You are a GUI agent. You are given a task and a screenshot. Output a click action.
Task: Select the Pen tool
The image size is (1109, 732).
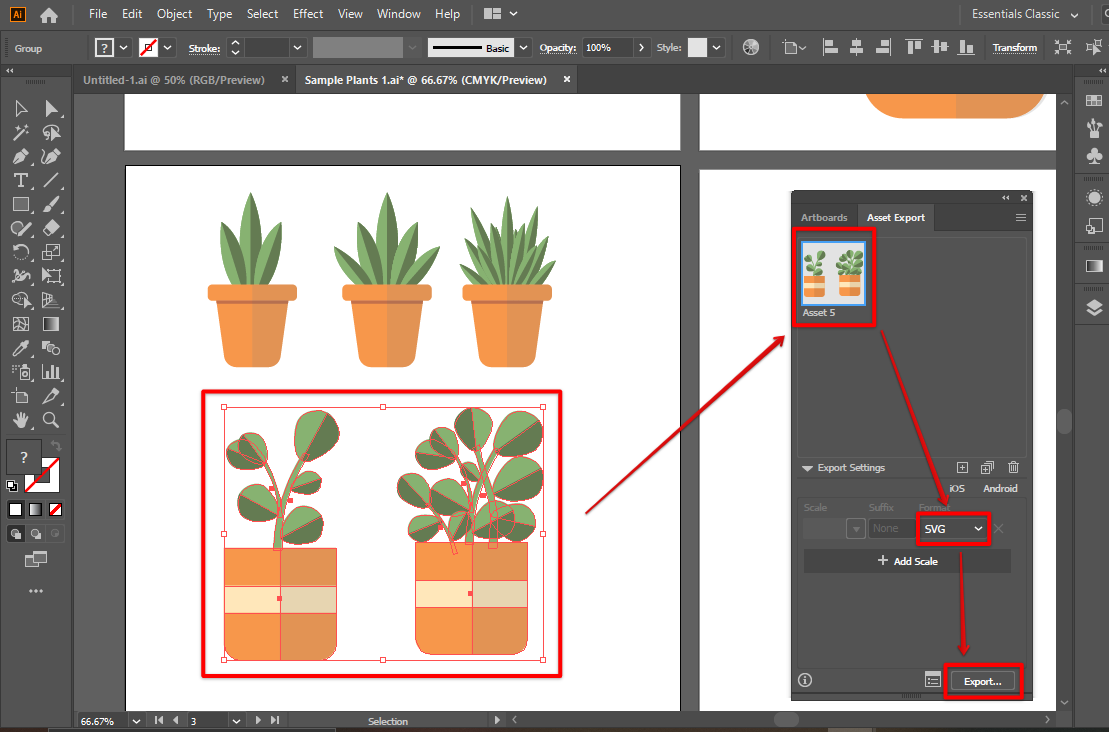[x=20, y=156]
